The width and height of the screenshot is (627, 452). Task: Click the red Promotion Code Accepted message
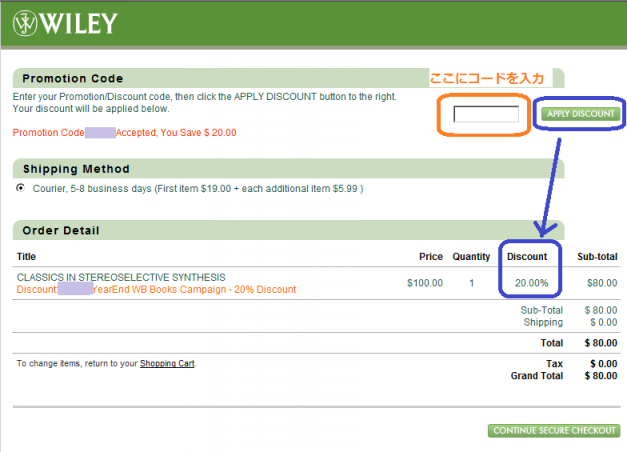(125, 132)
